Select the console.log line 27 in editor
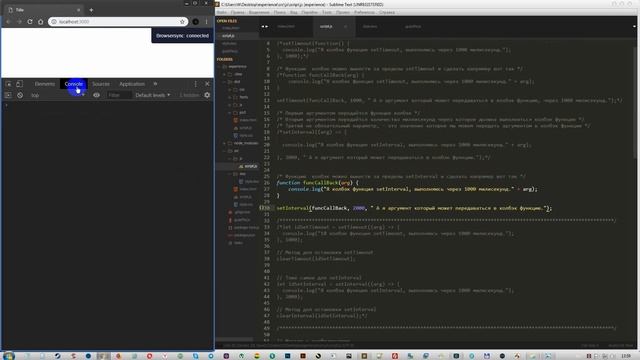 click(x=413, y=189)
